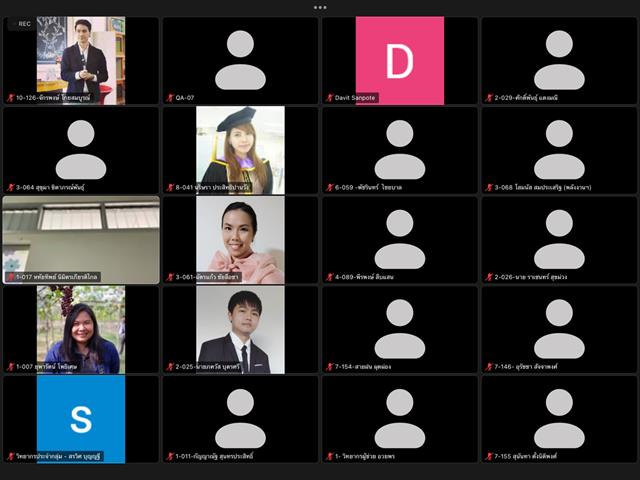Click the muted mic icon next to Davit Sanpote
Viewport: 640px width, 480px height.
(x=330, y=98)
